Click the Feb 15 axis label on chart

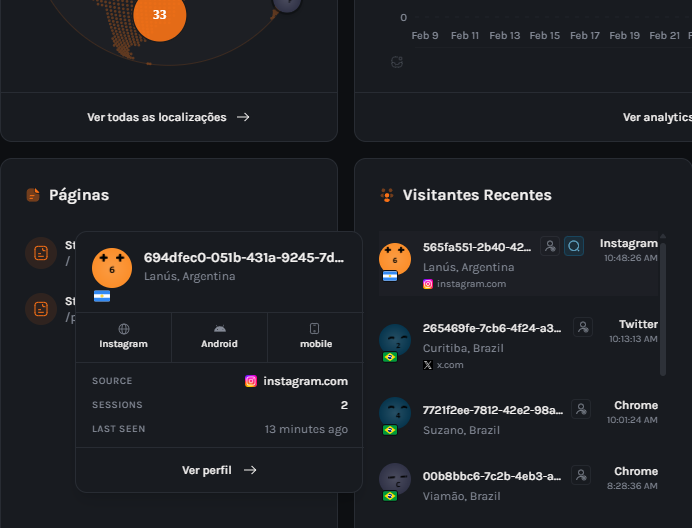click(545, 35)
